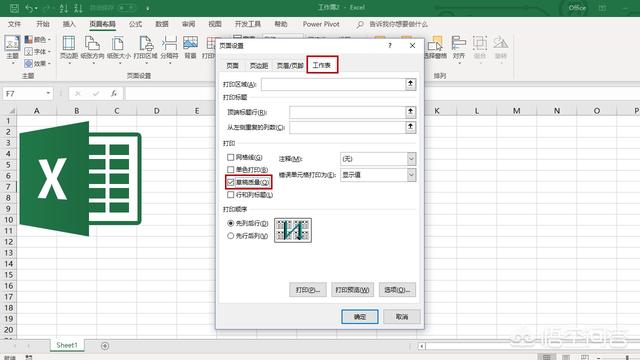Switch to 页面 (Page) tab in dialog
This screenshot has width=640, height=360.
pos(232,65)
